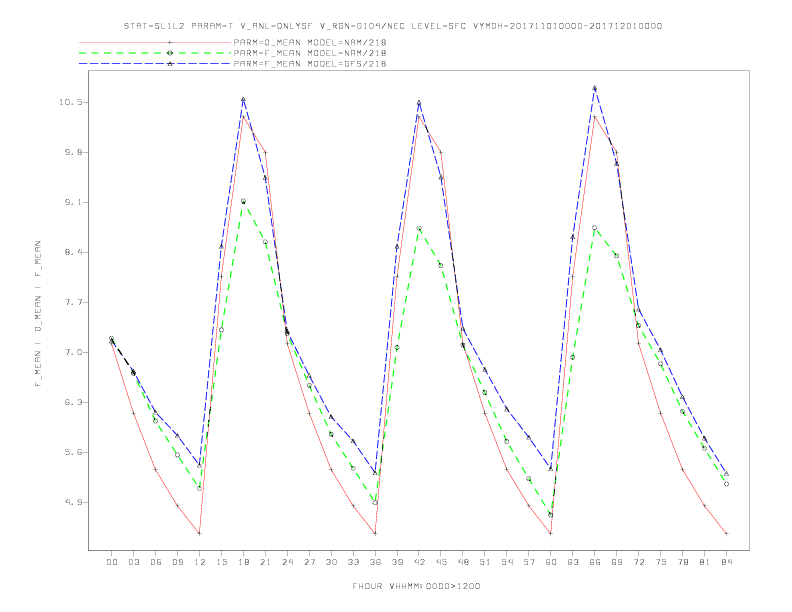This screenshot has height=612, width=792.
Task: Click x-axis tick label 33
Action: (353, 562)
